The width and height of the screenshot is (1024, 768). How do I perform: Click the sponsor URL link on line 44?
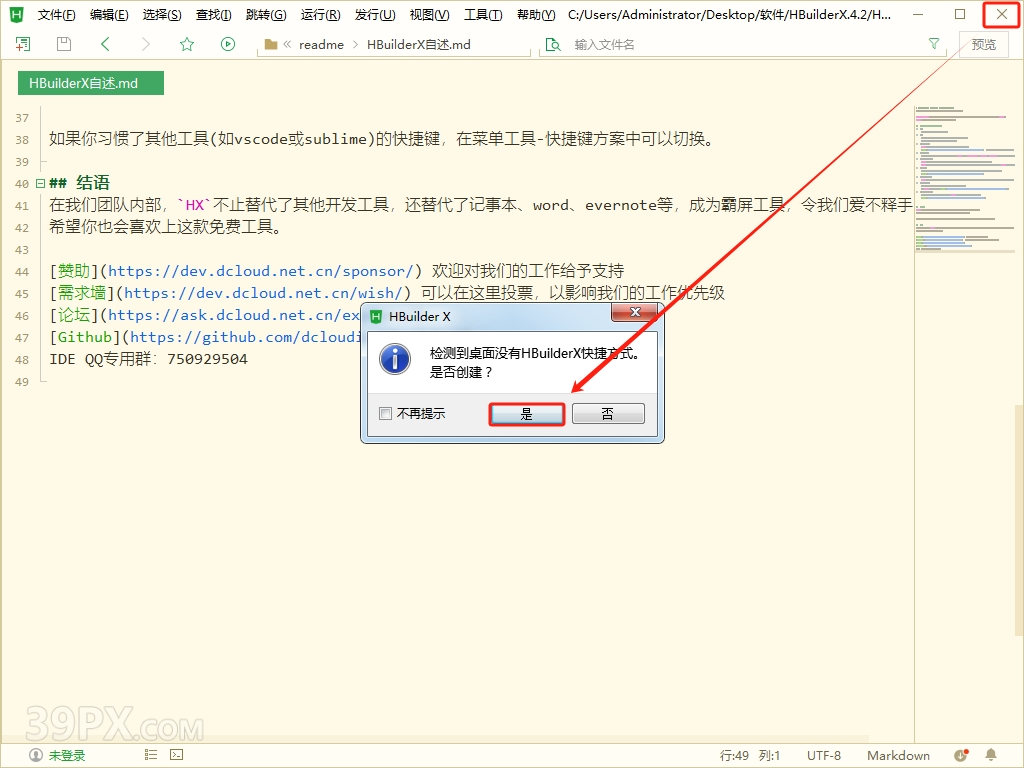coord(261,271)
